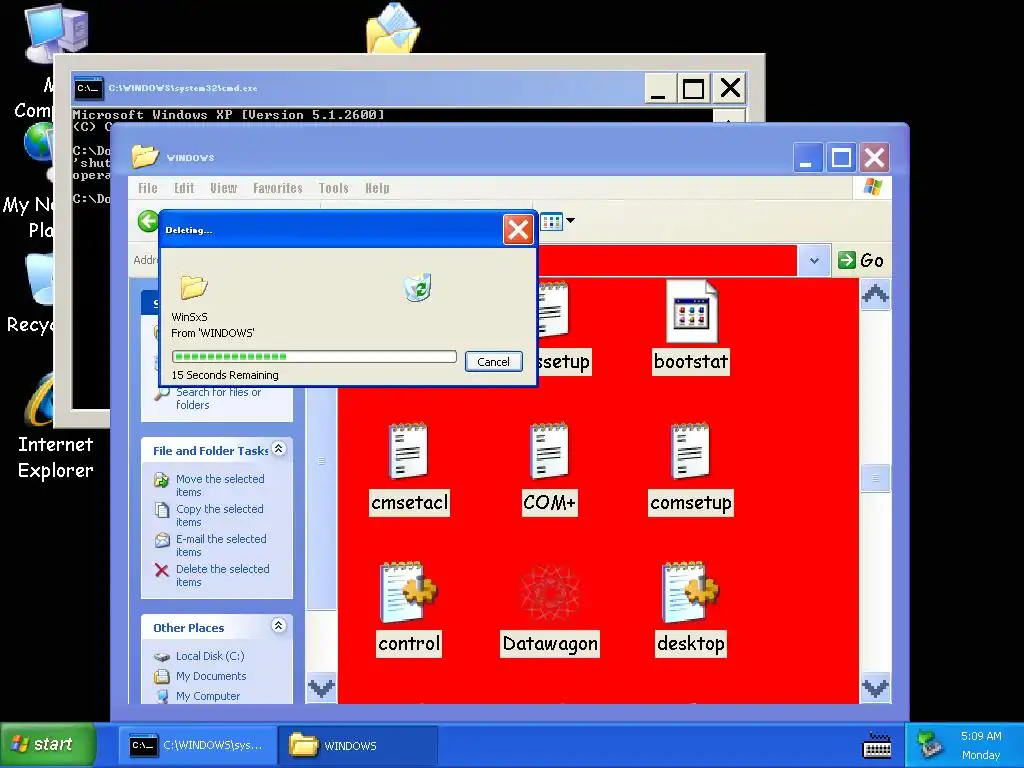Click the green Back arrow button

148,221
